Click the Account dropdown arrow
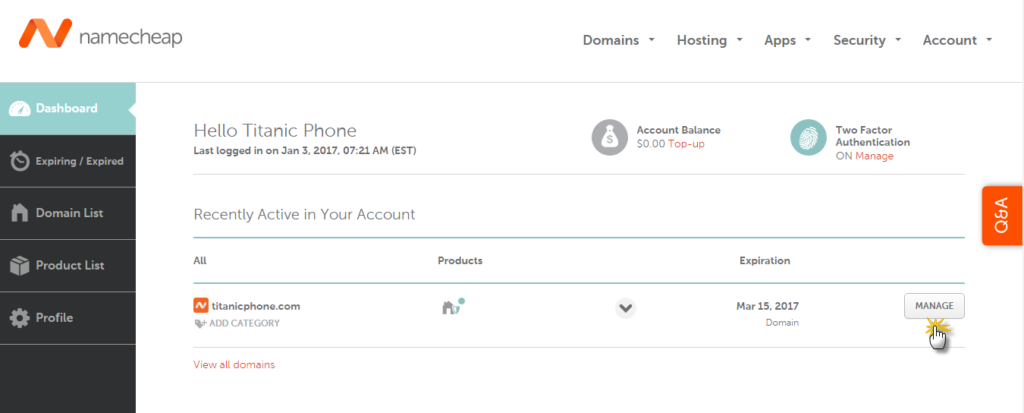Viewport: 1024px width, 413px height. (x=989, y=40)
